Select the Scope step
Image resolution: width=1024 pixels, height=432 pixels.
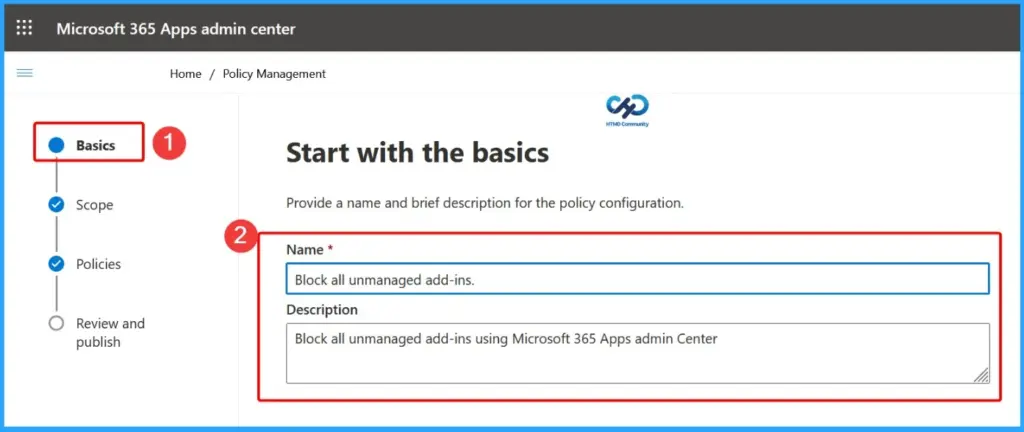pos(95,205)
